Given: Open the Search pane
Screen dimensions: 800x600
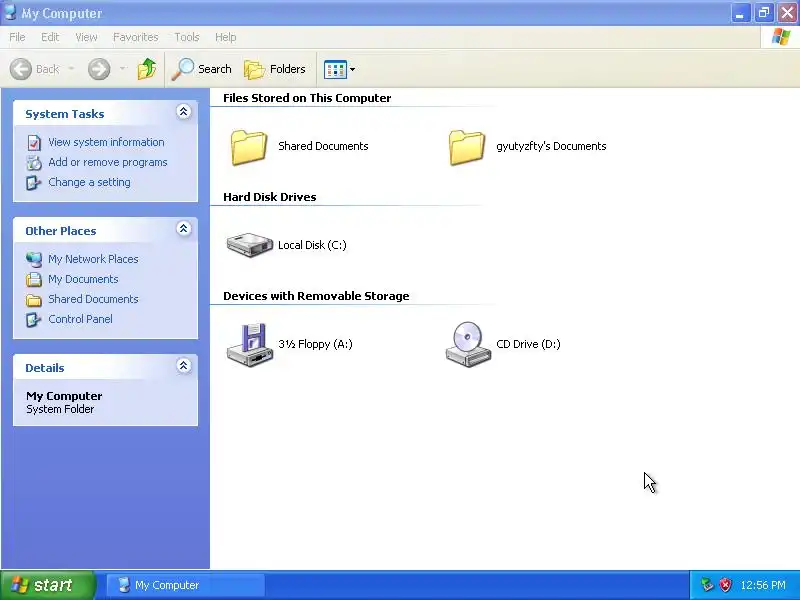Looking at the screenshot, I should tap(202, 69).
